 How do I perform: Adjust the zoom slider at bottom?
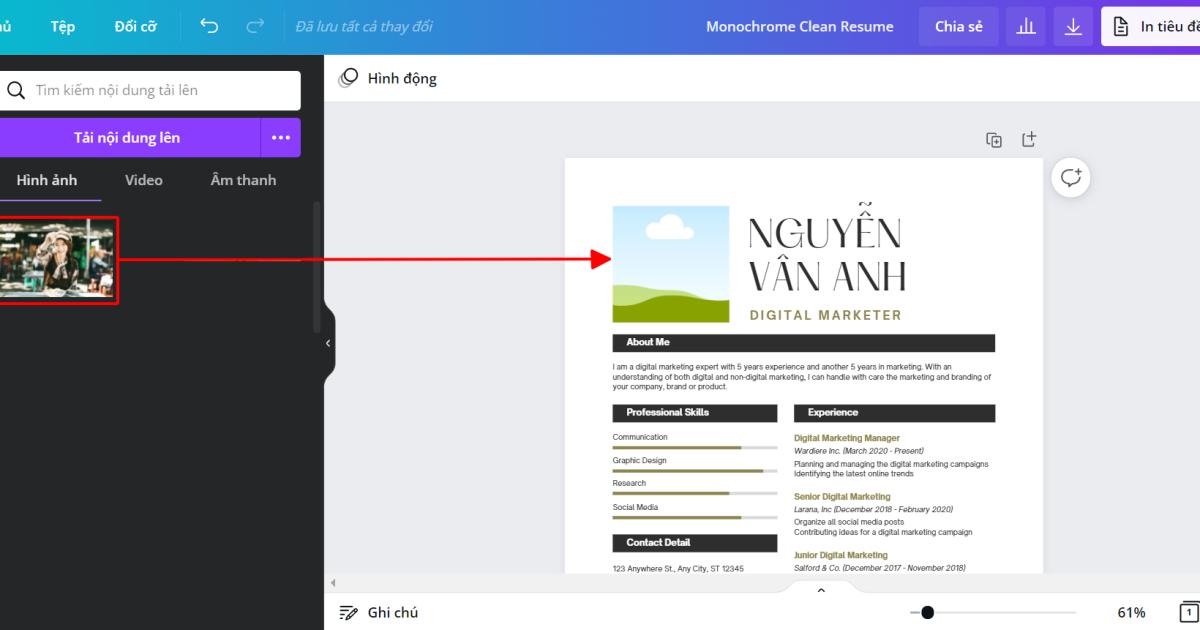tap(925, 611)
